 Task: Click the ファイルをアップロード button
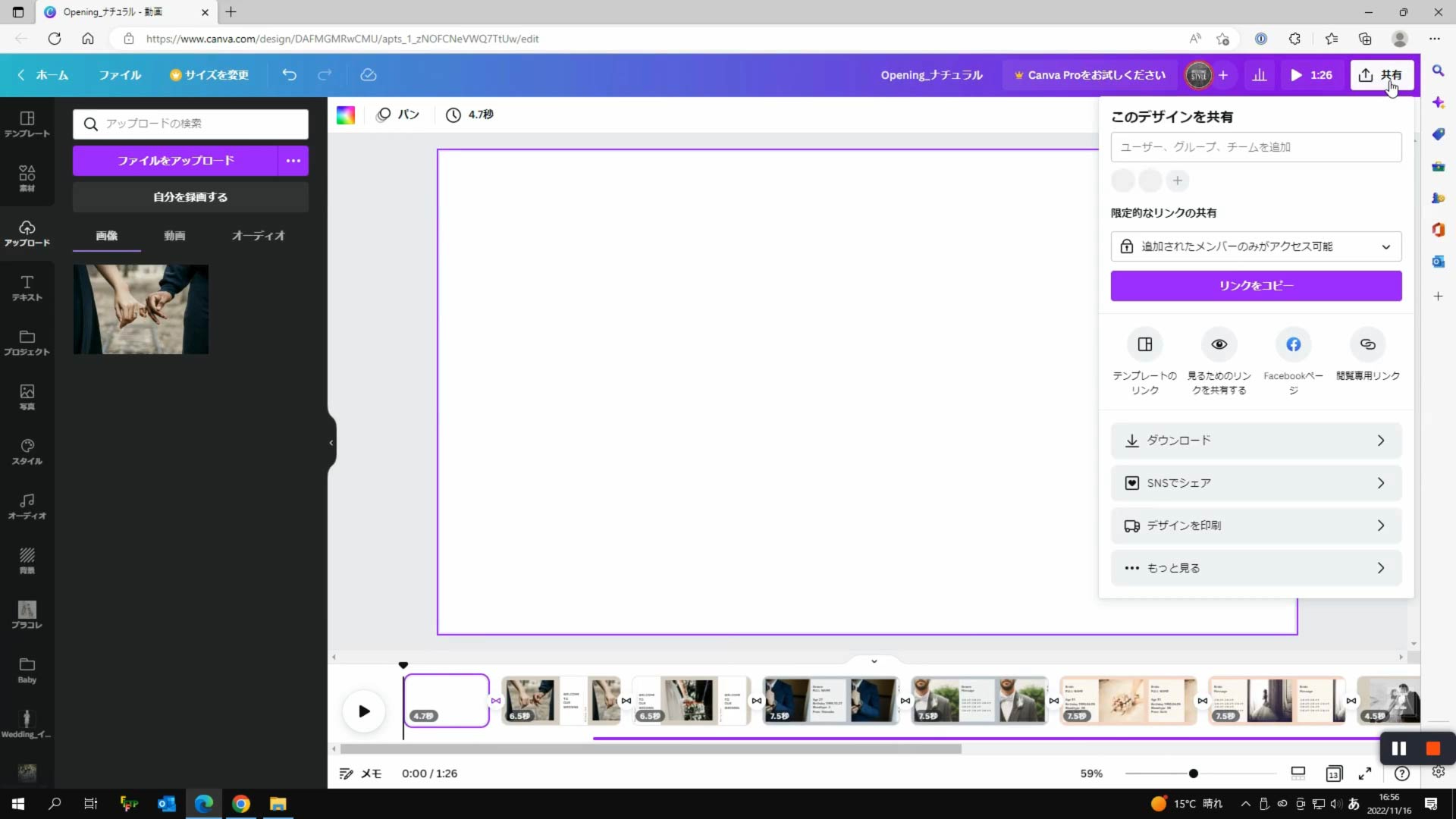(175, 161)
